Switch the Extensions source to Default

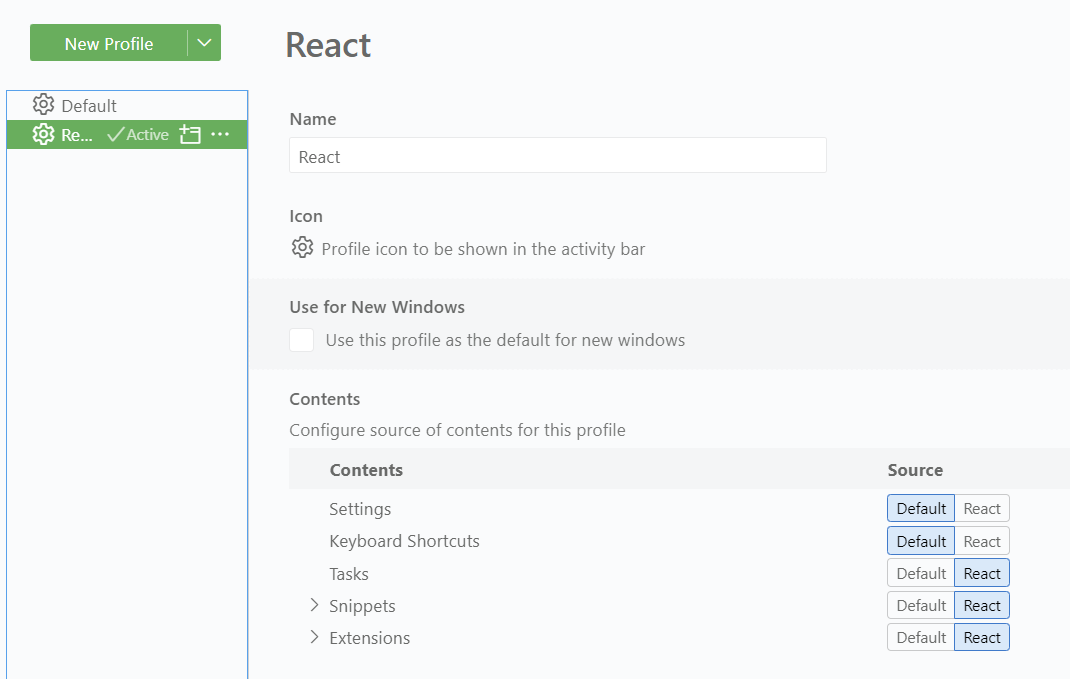click(919, 637)
